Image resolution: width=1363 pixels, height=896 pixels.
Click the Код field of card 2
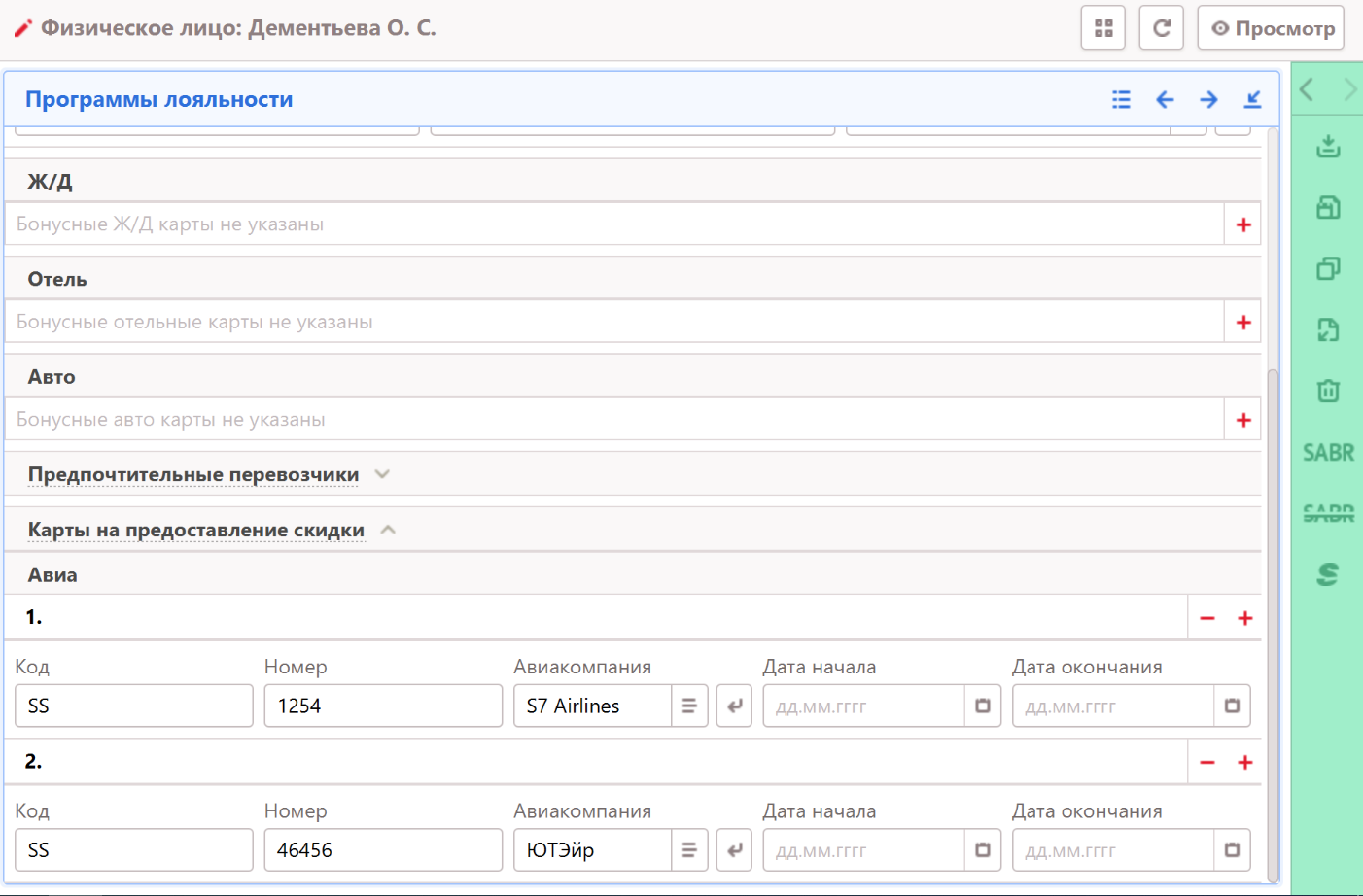coord(133,850)
